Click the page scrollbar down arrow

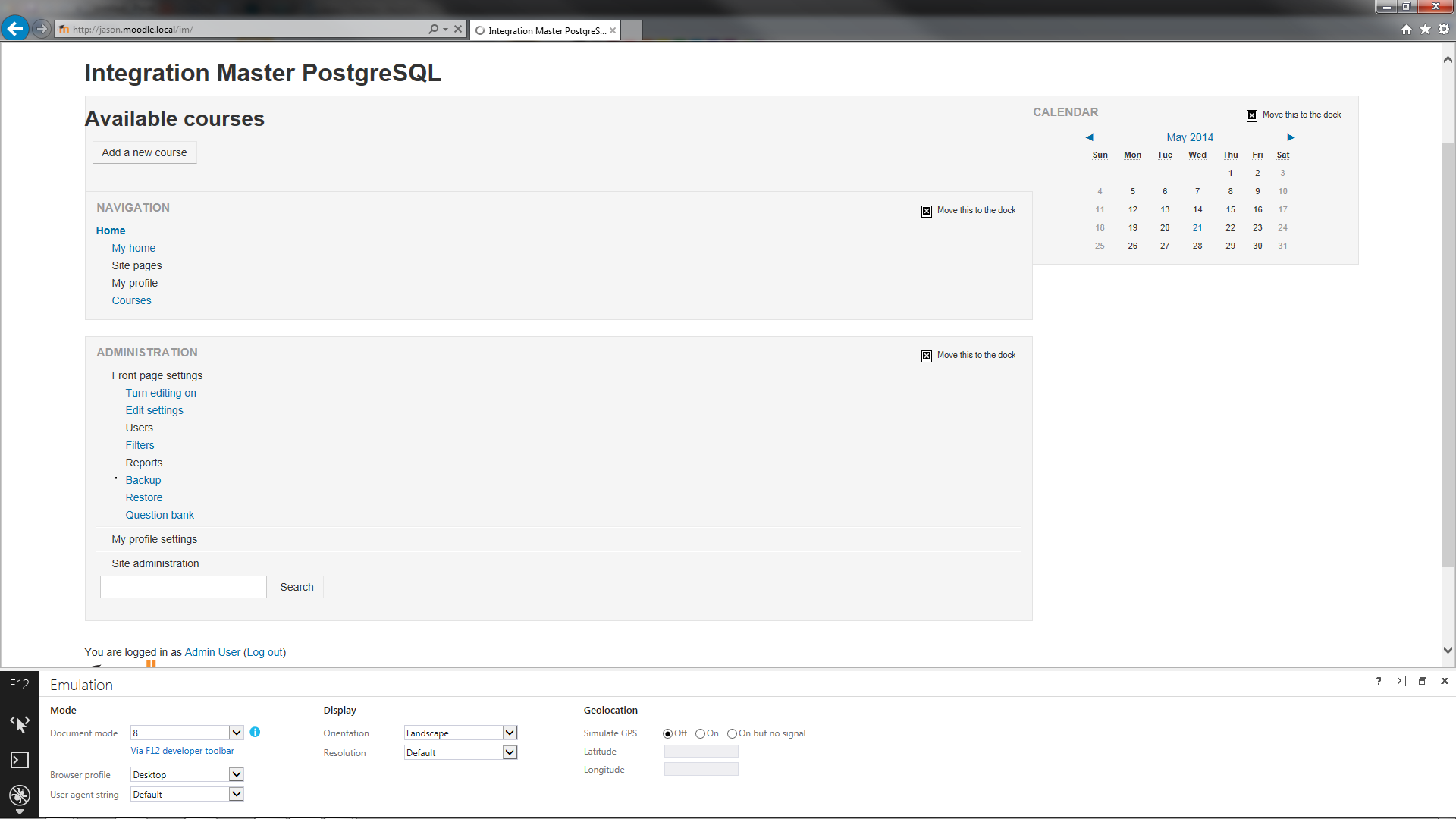coord(1448,650)
